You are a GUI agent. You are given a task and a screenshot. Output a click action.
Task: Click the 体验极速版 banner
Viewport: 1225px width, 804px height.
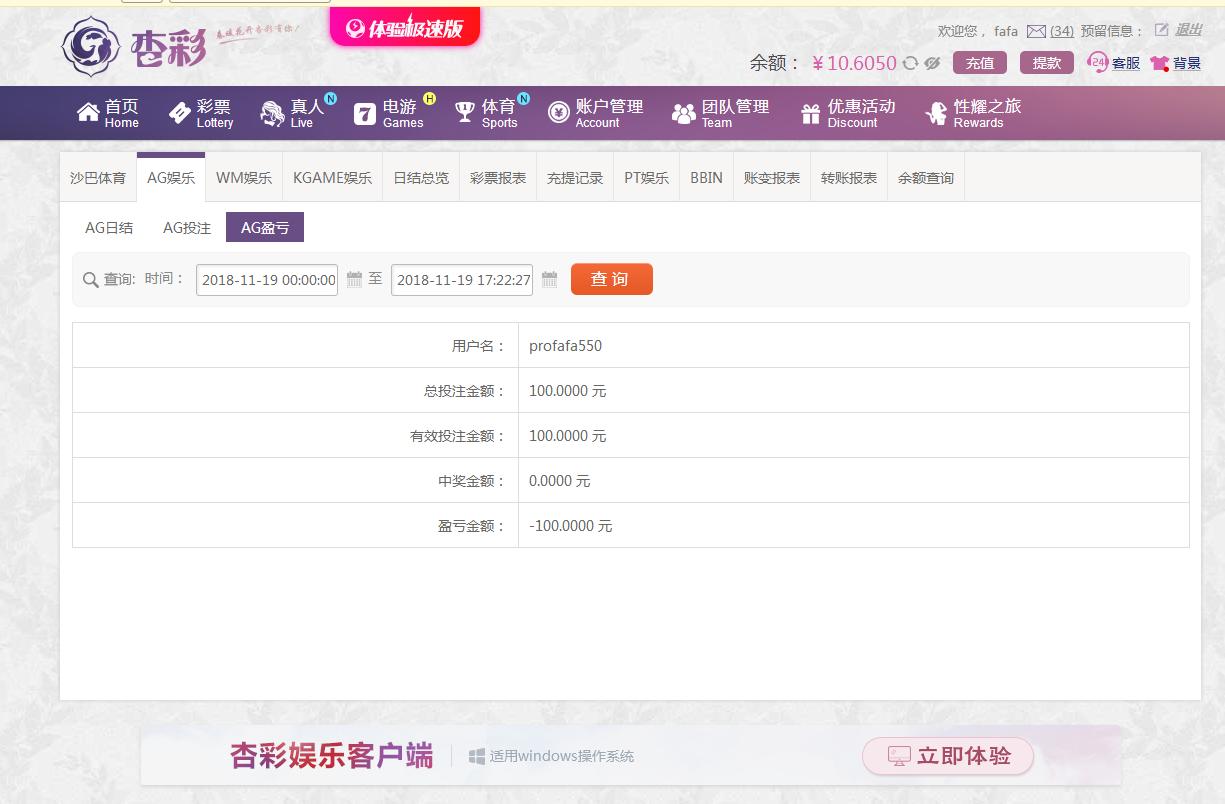pyautogui.click(x=405, y=28)
